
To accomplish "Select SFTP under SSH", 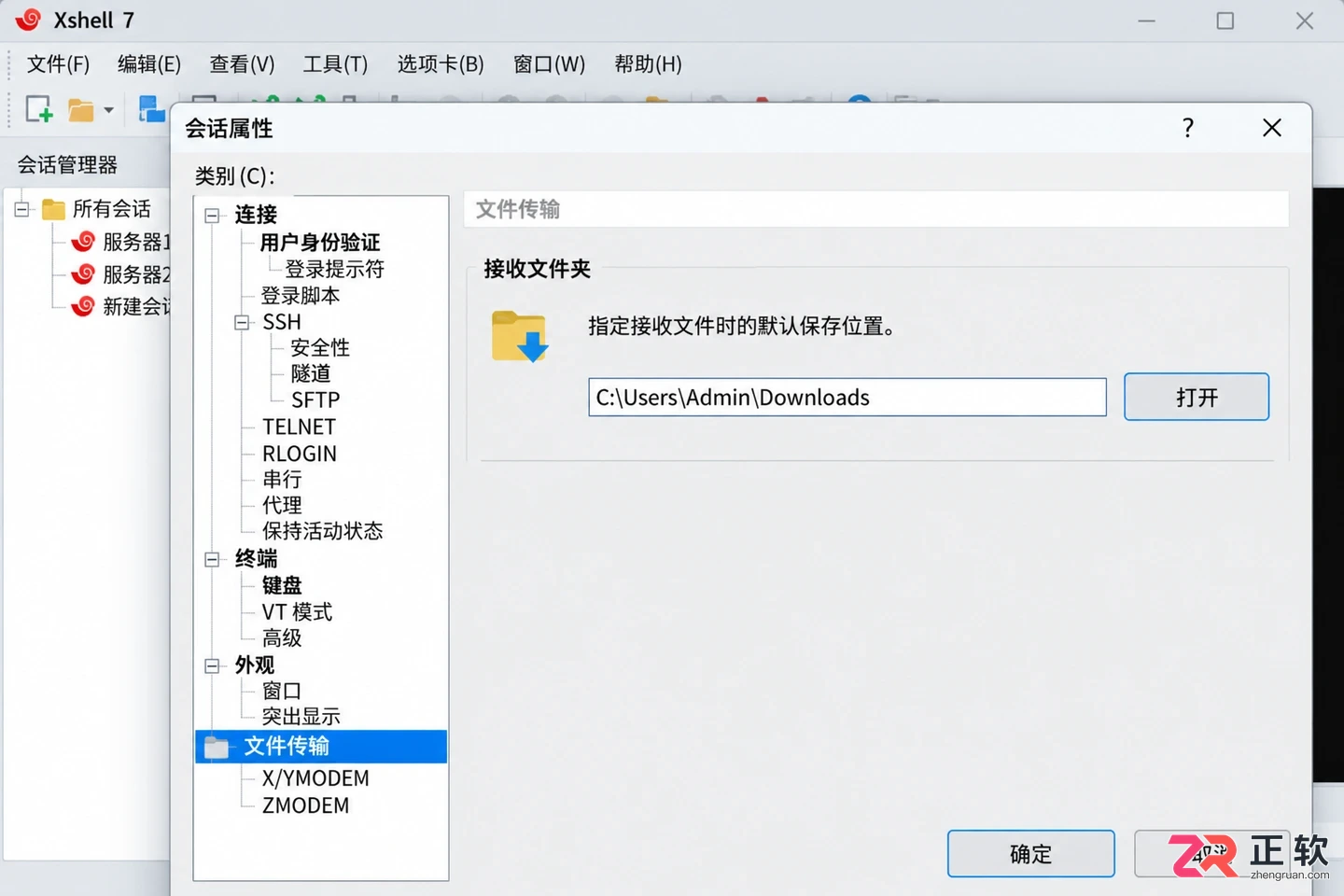I will pyautogui.click(x=315, y=400).
